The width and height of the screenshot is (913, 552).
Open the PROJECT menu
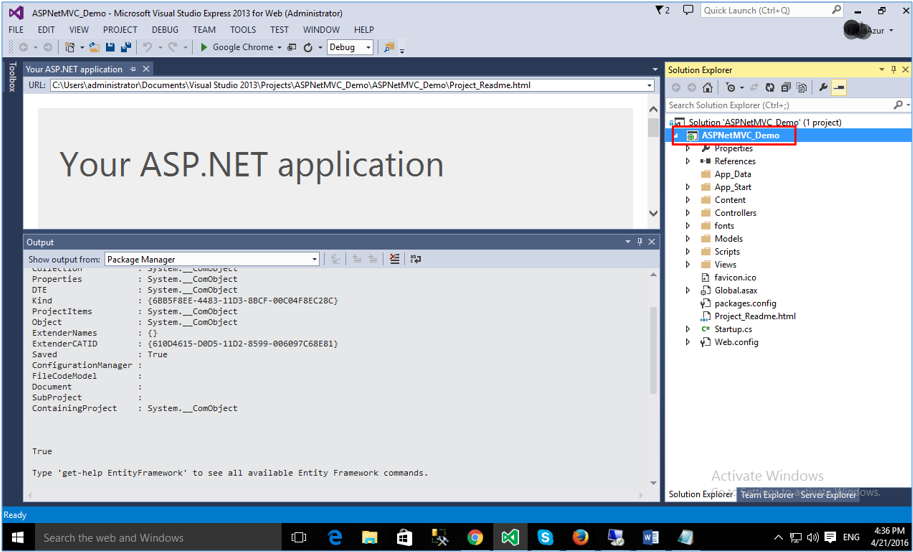pos(120,30)
